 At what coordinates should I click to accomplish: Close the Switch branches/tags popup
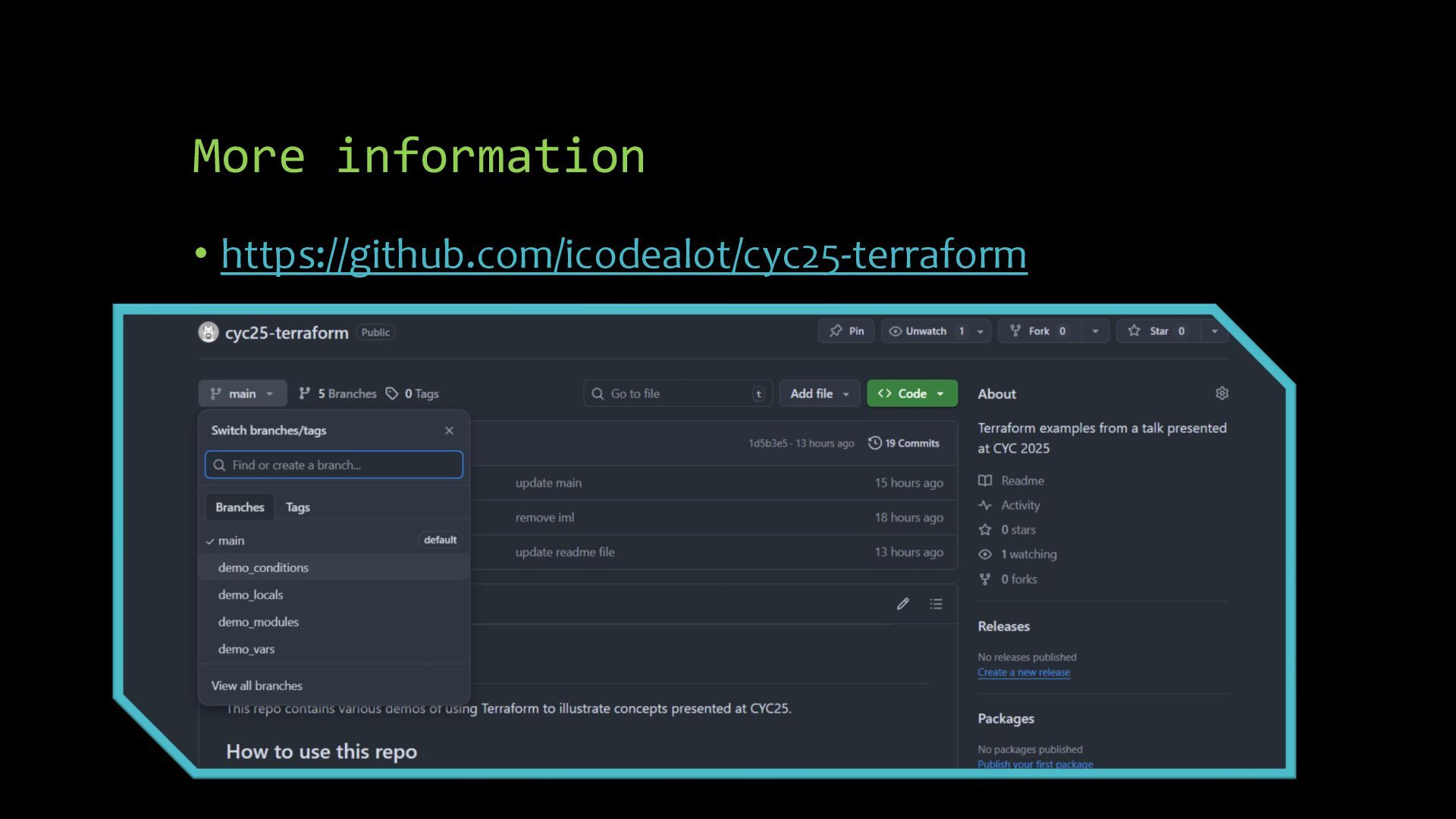pos(449,431)
